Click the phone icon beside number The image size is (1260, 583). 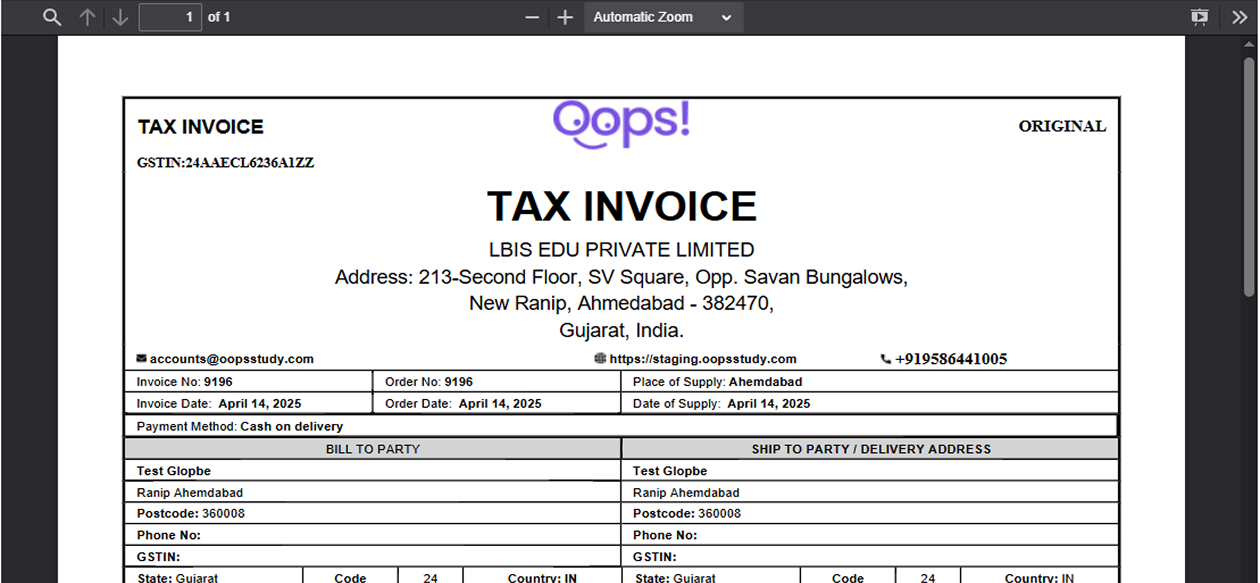pyautogui.click(x=886, y=359)
